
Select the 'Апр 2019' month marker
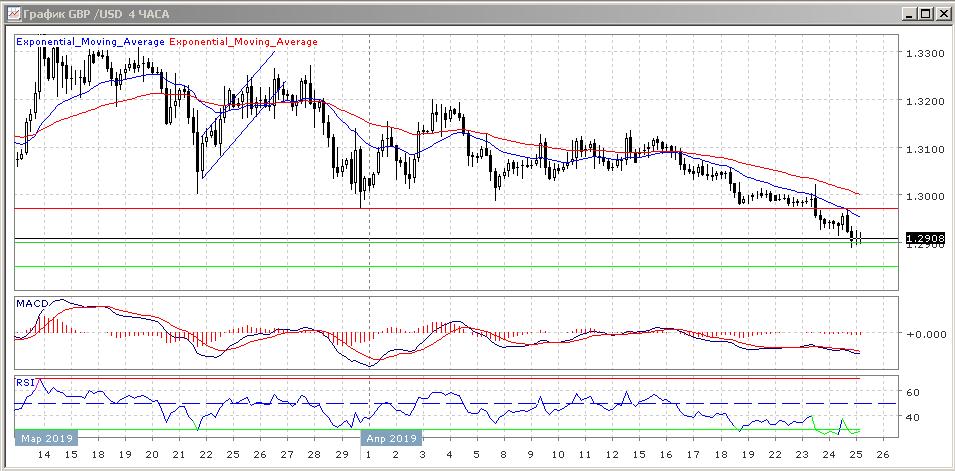390,438
